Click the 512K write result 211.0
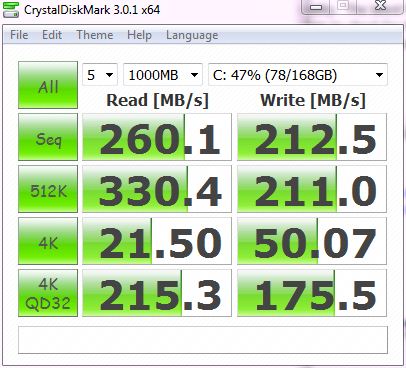Screen dimensions: 406x368 pos(312,189)
